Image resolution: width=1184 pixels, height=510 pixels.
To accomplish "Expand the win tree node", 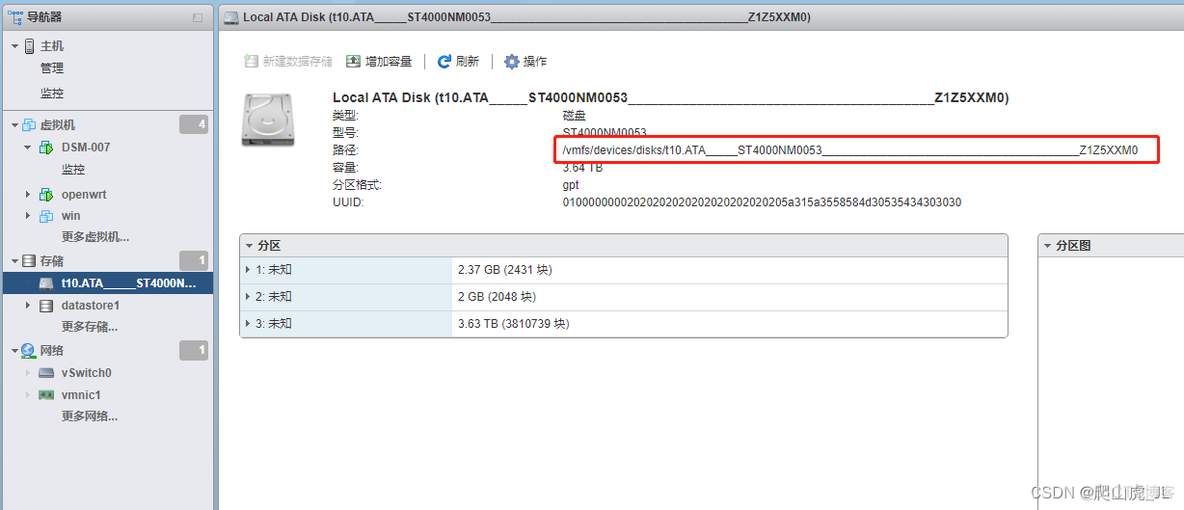I will (x=28, y=216).
